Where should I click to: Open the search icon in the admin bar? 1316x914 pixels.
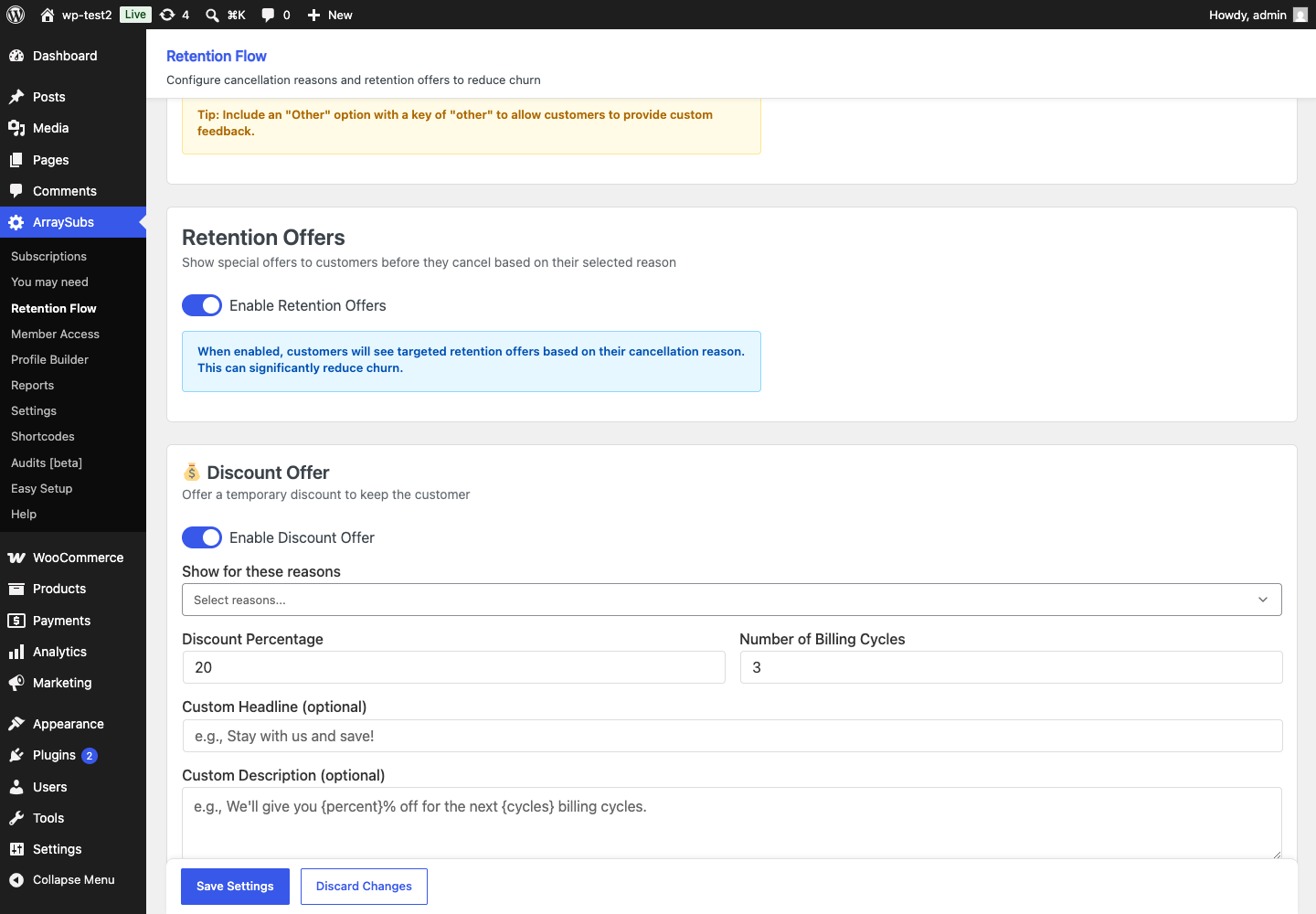(x=212, y=15)
